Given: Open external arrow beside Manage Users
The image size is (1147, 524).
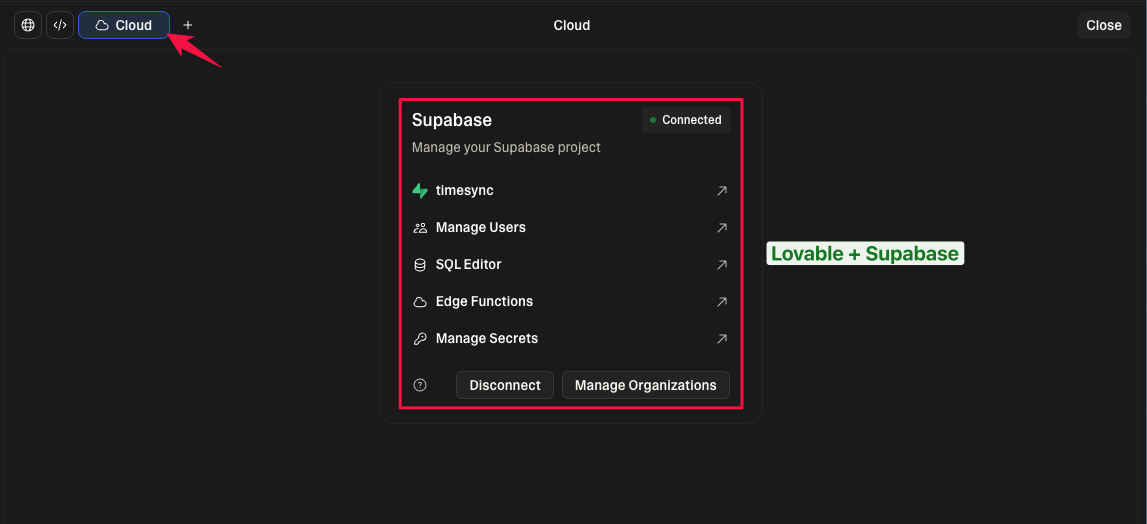Looking at the screenshot, I should 722,227.
